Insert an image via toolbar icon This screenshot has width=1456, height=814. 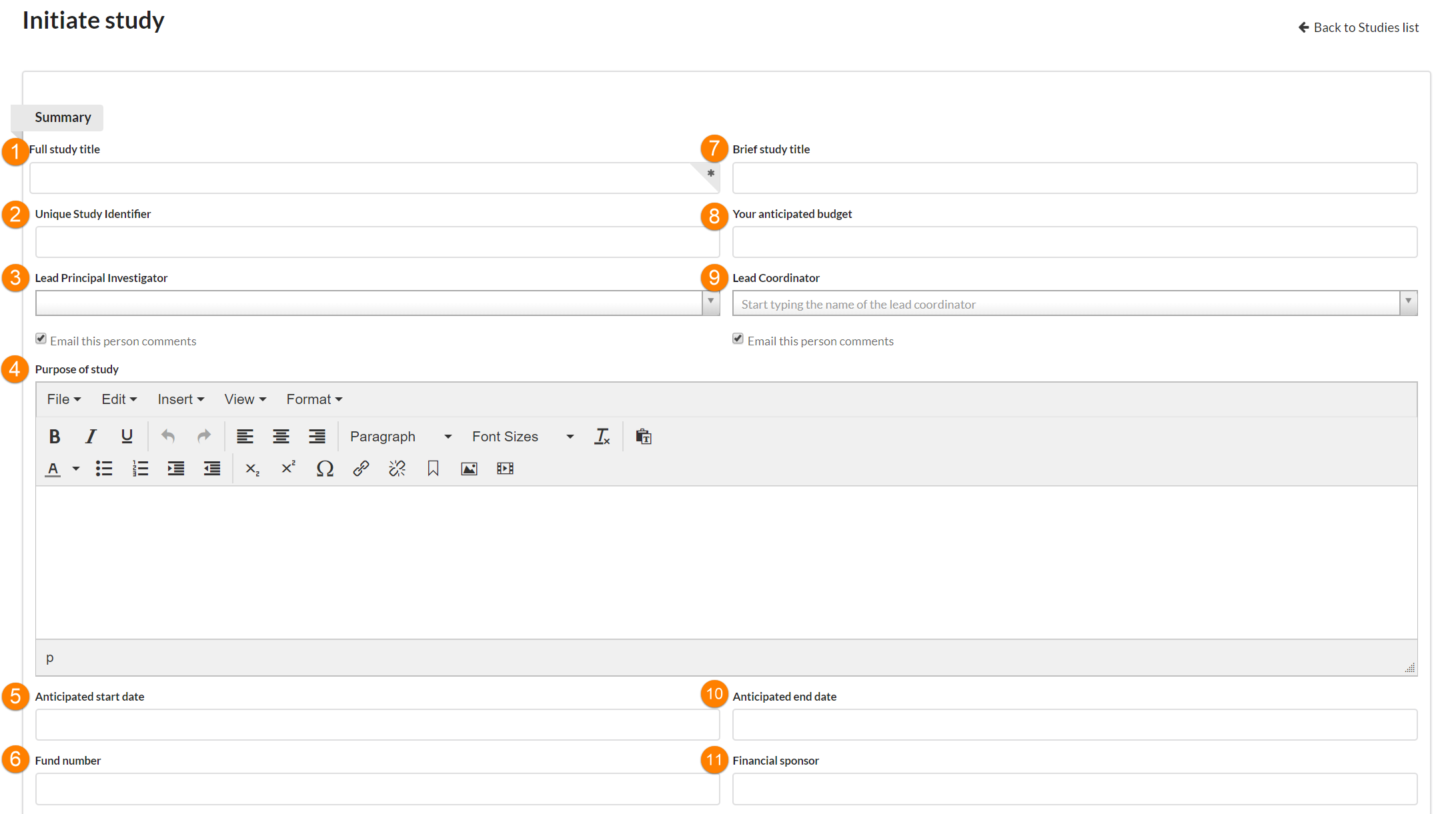[x=469, y=469]
